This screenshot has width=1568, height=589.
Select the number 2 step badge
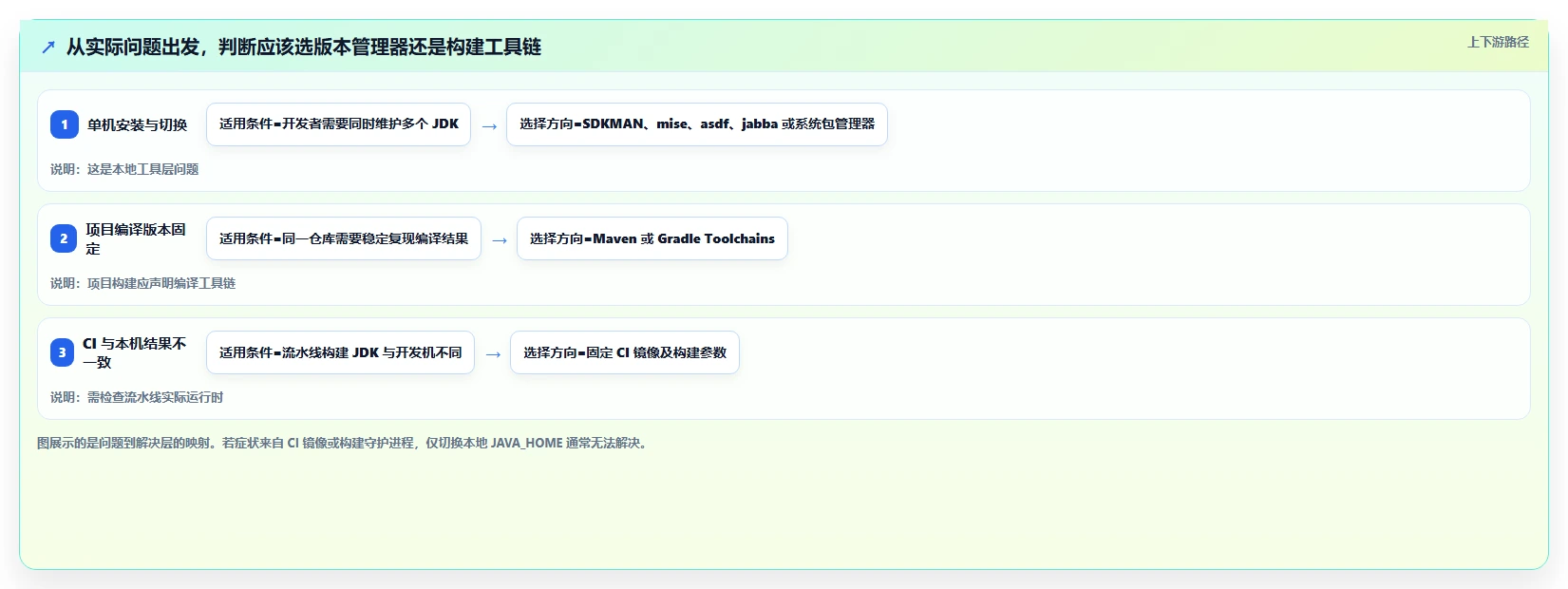[64, 238]
